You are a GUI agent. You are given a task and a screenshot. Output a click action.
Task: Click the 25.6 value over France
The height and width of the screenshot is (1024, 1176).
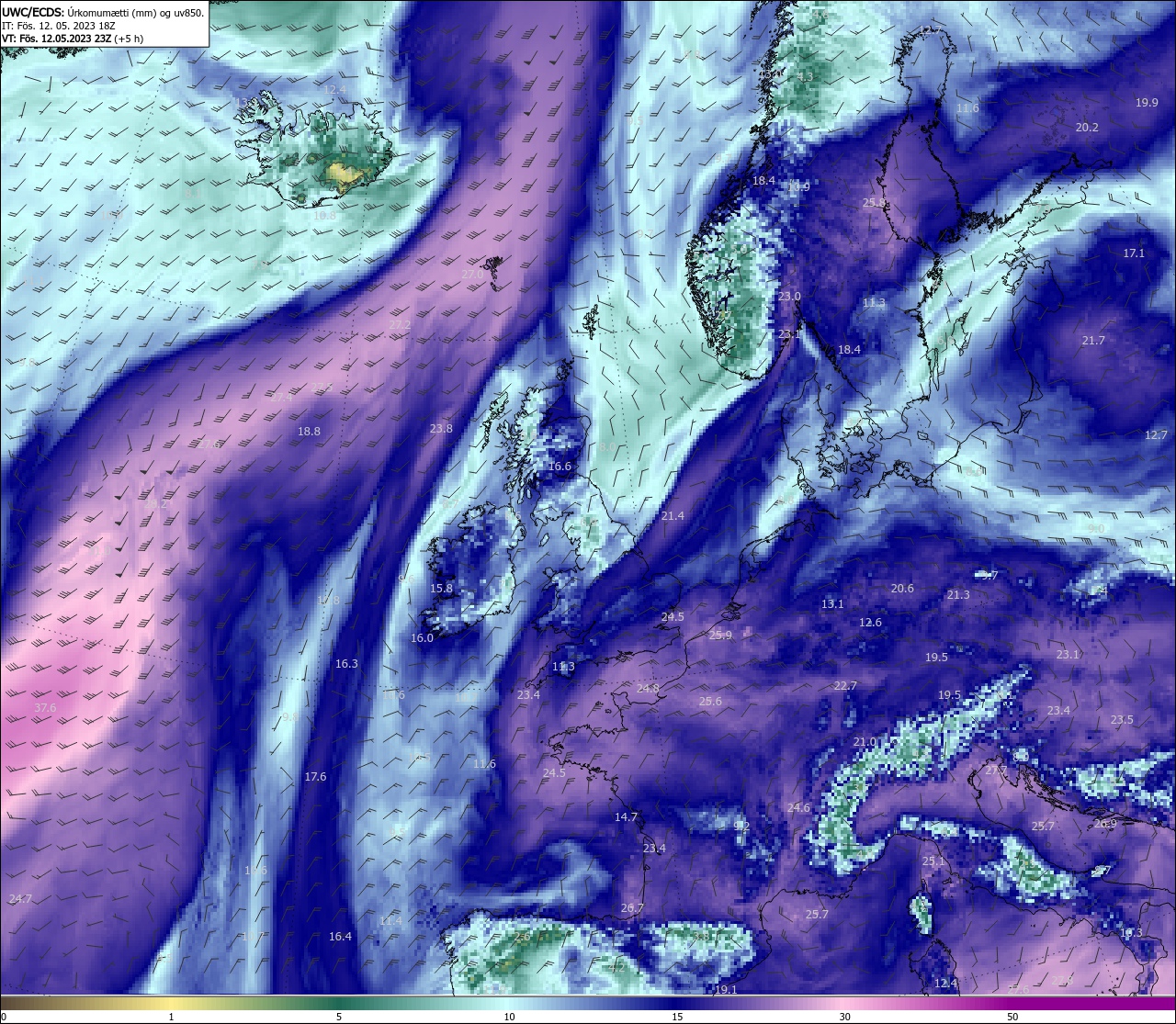(x=710, y=701)
